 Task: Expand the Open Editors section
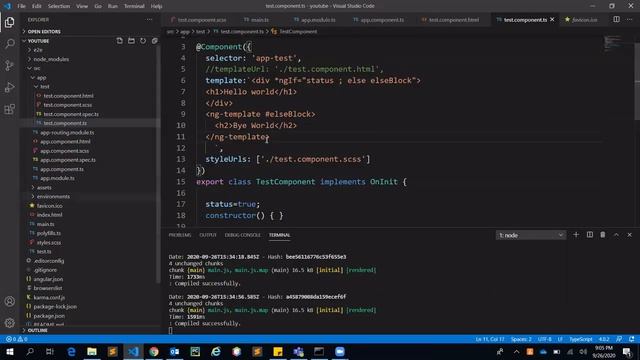90,31
